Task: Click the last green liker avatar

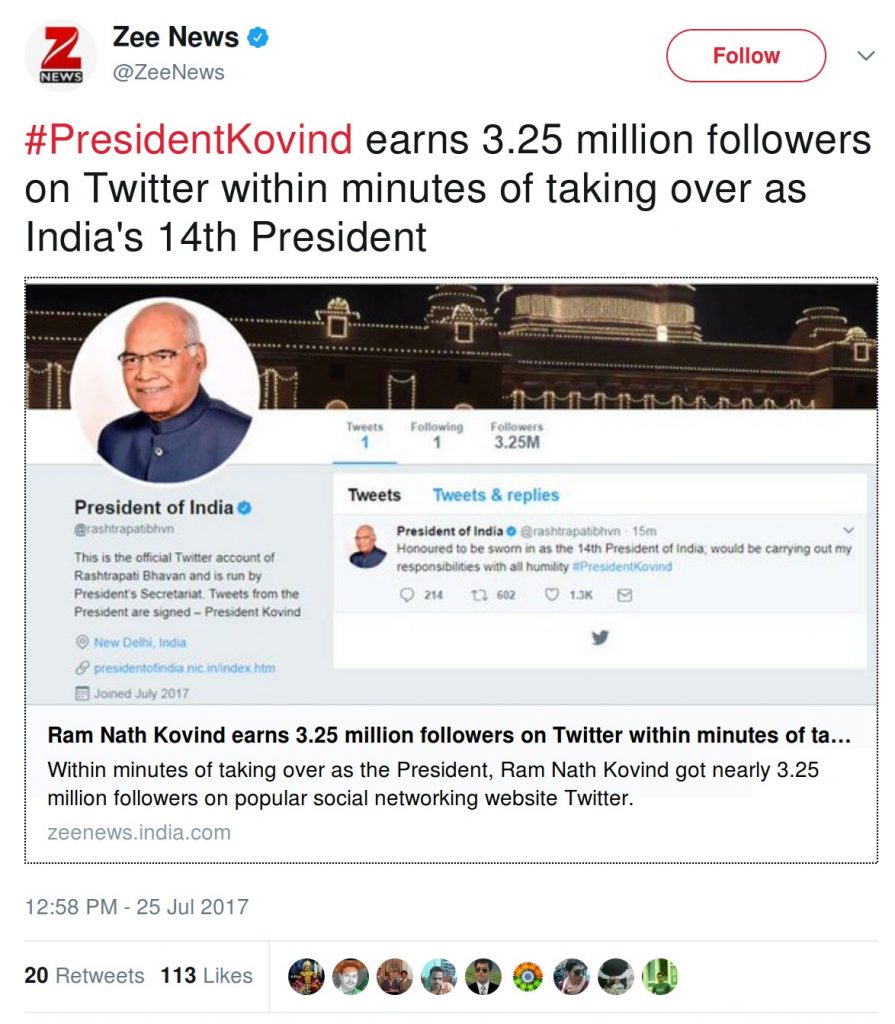Action: click(660, 976)
